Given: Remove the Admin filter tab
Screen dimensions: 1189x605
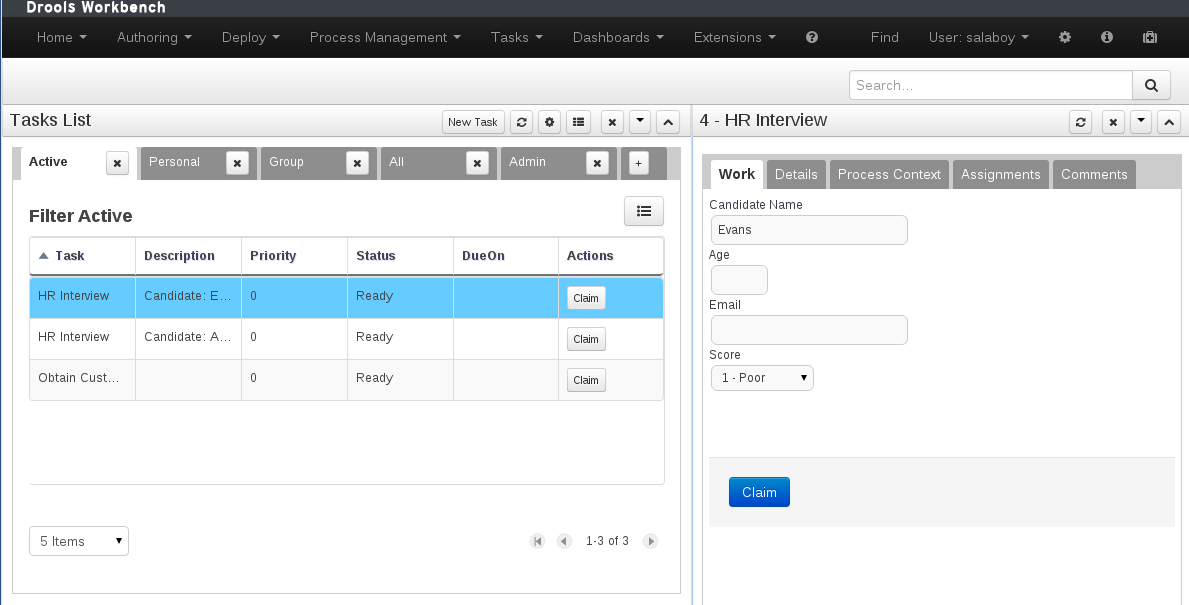Looking at the screenshot, I should [597, 163].
